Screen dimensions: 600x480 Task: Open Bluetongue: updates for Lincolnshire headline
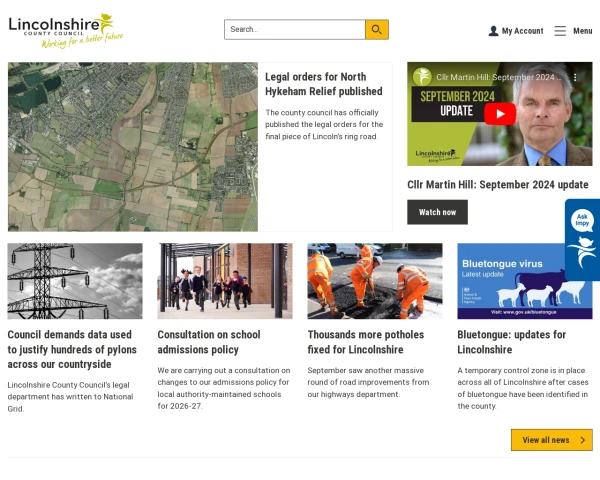click(511, 342)
